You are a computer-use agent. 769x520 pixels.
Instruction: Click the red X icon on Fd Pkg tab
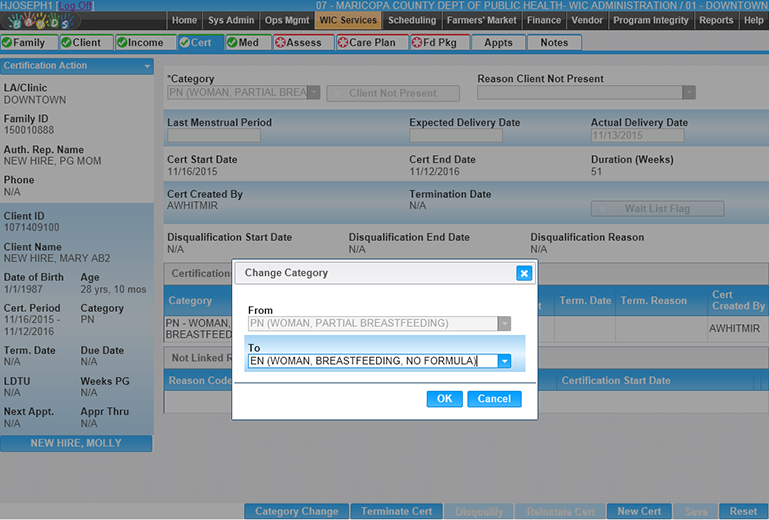point(417,43)
